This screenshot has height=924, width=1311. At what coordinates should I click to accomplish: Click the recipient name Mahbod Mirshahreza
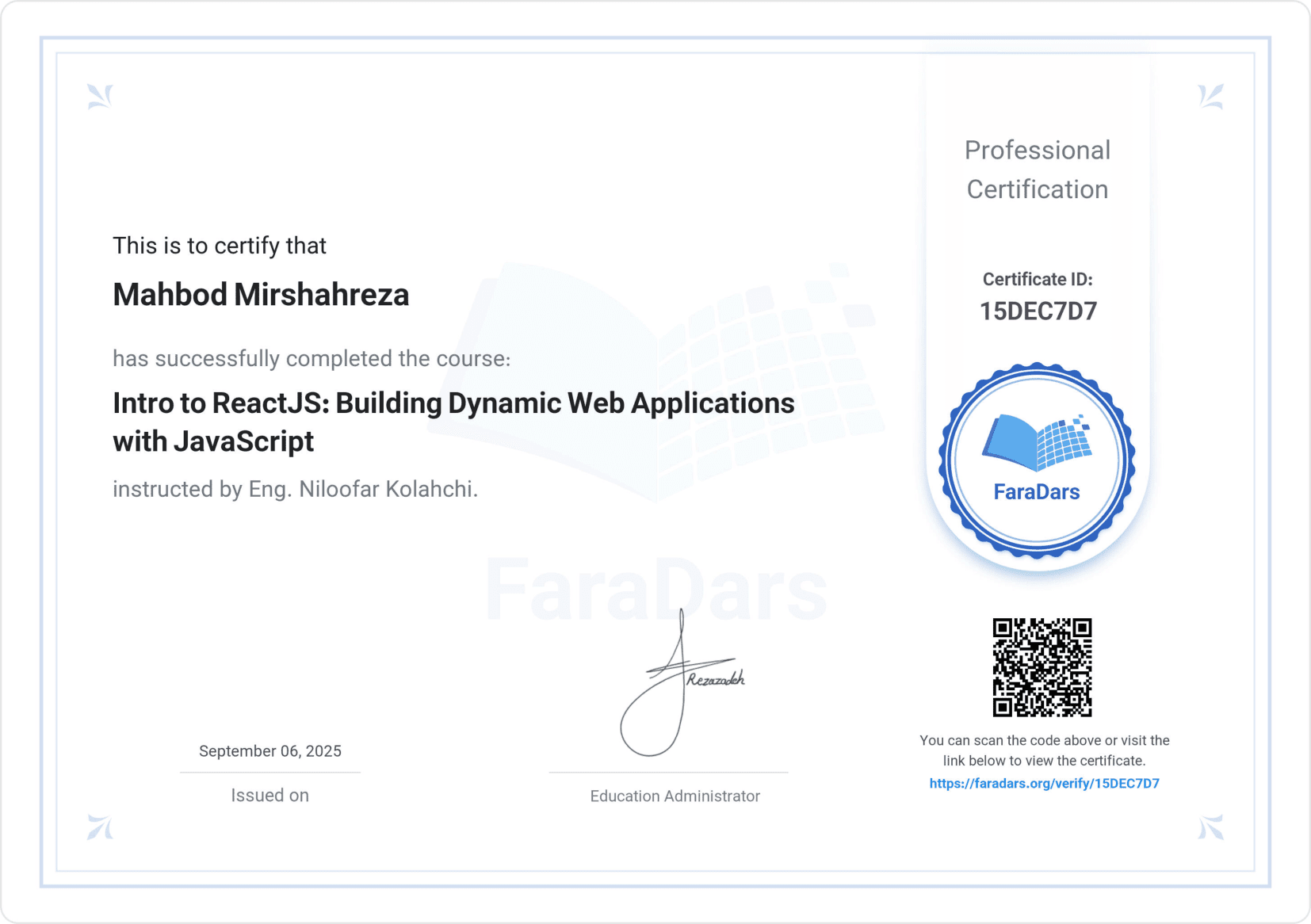click(x=261, y=295)
